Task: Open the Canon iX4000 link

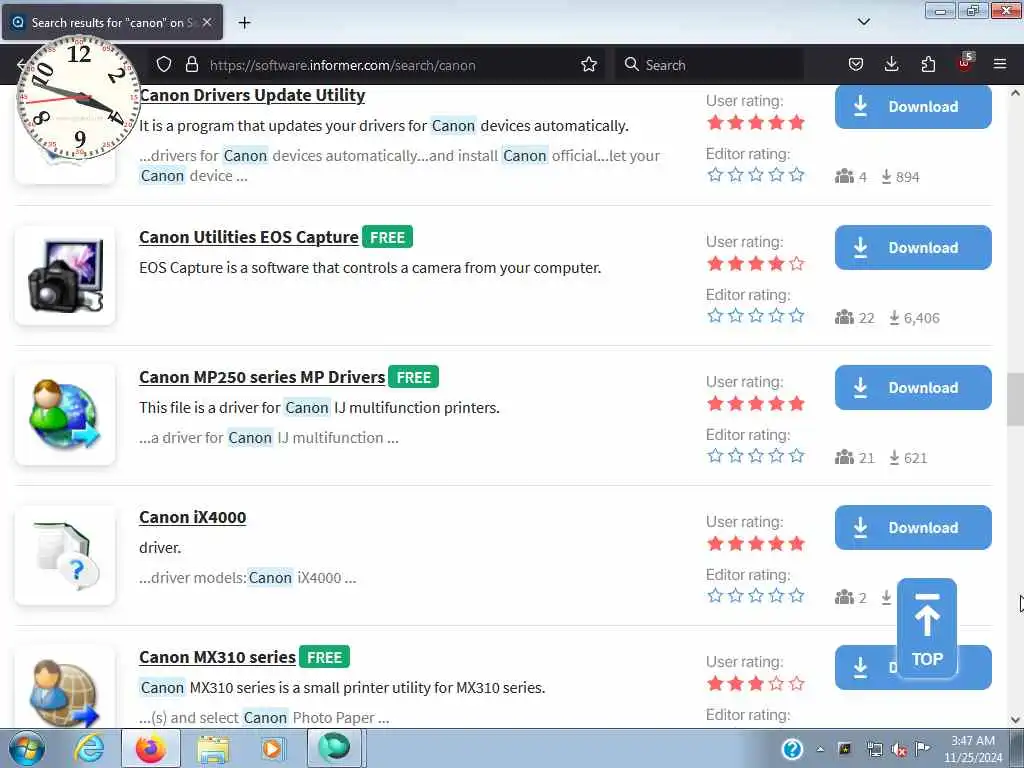Action: click(x=193, y=517)
